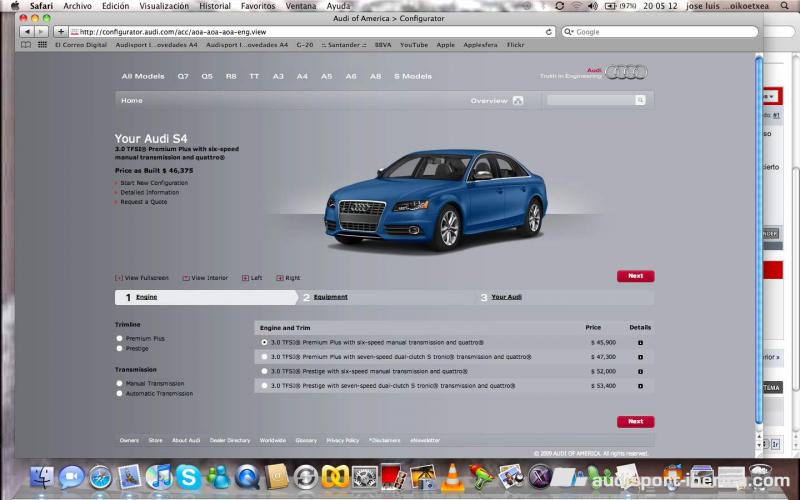
Task: Click the lower red Next button
Action: click(635, 421)
